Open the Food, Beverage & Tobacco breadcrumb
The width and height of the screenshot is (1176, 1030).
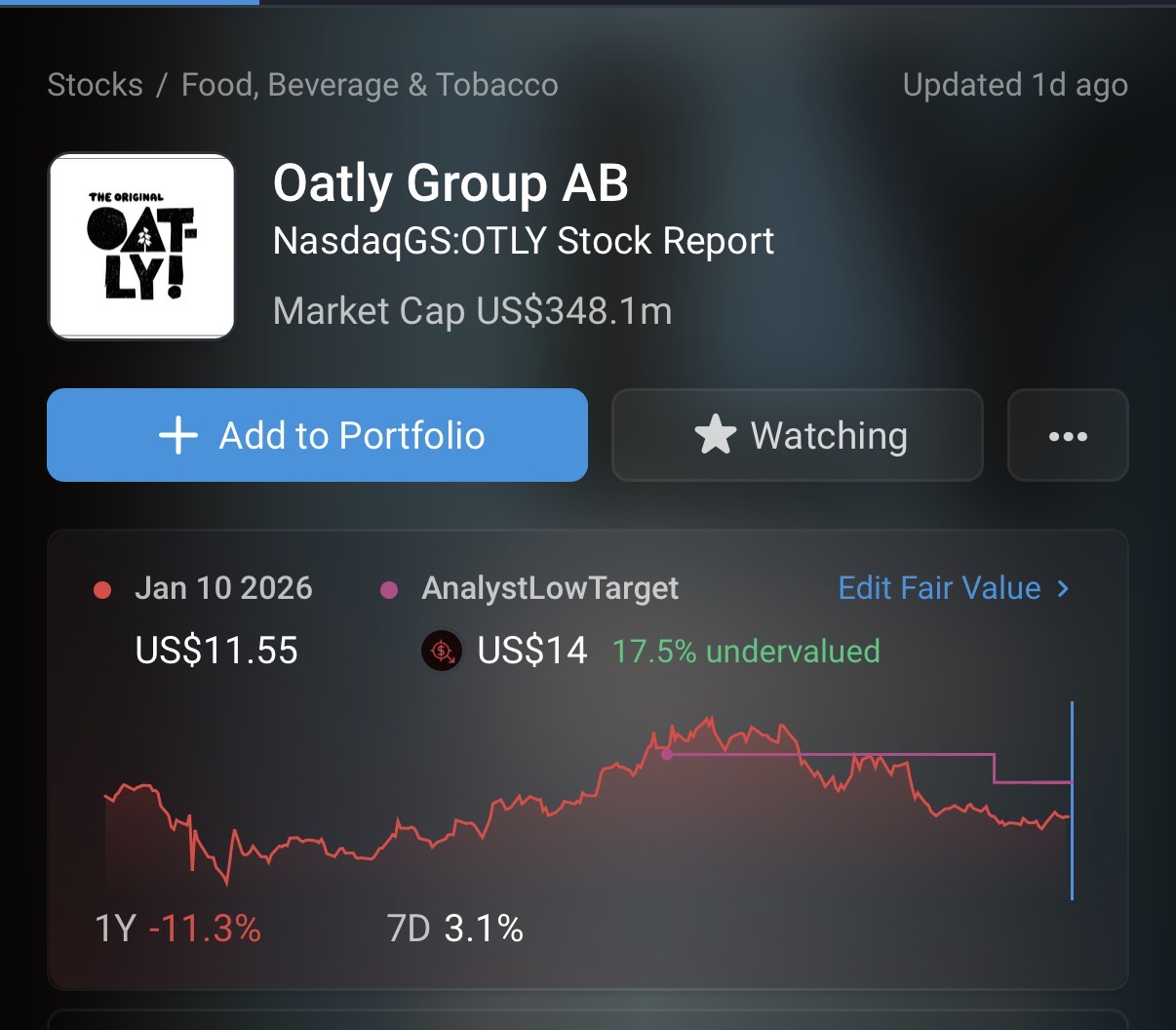(x=370, y=85)
